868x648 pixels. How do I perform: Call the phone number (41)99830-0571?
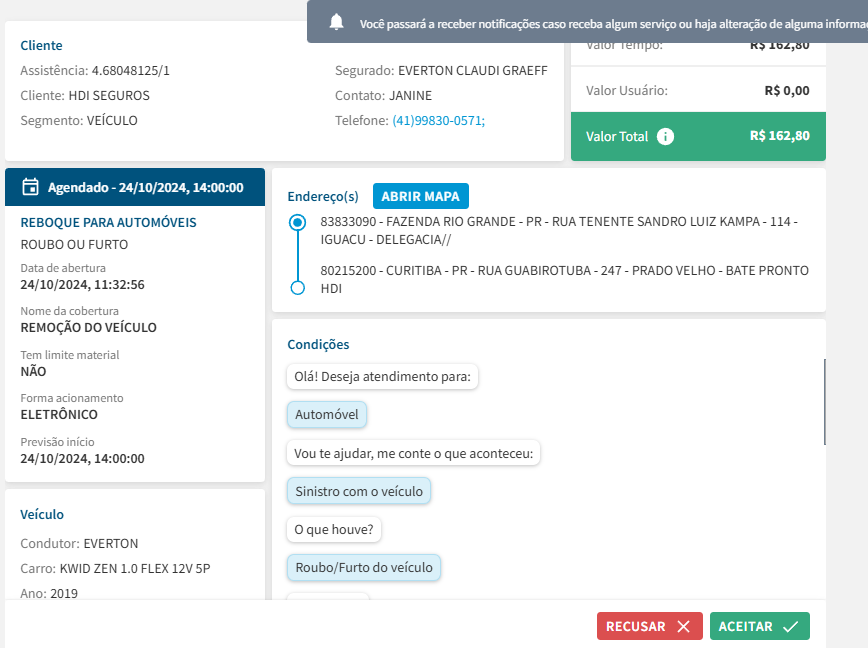click(438, 121)
